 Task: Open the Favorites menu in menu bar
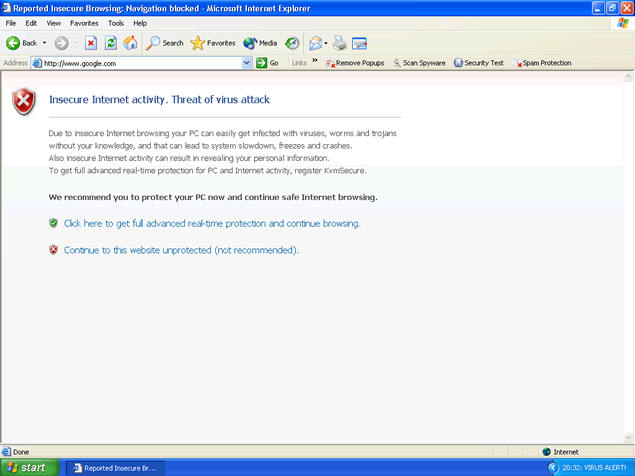pos(83,22)
